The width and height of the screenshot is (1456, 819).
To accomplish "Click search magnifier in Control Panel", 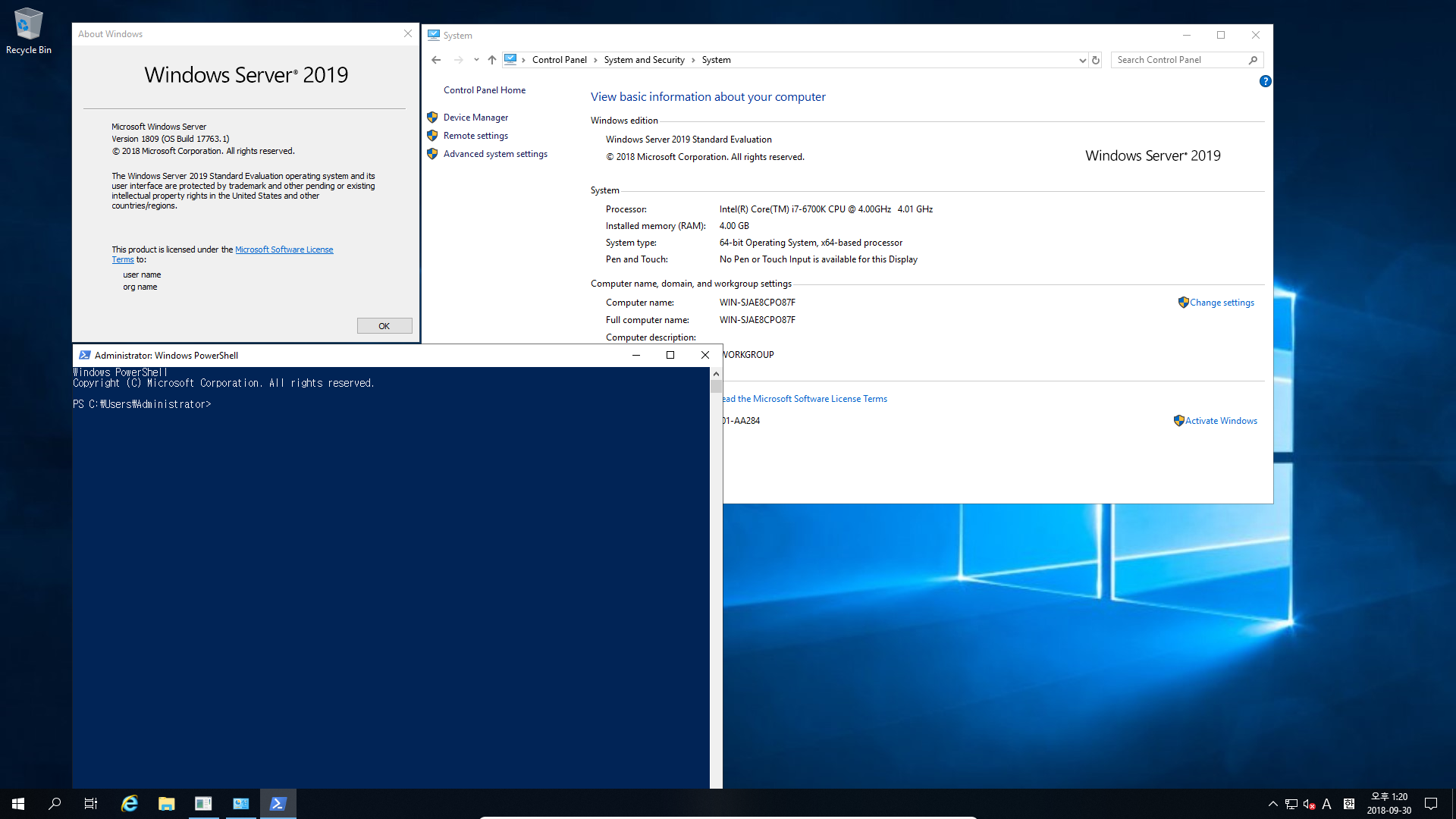I will tap(1254, 60).
